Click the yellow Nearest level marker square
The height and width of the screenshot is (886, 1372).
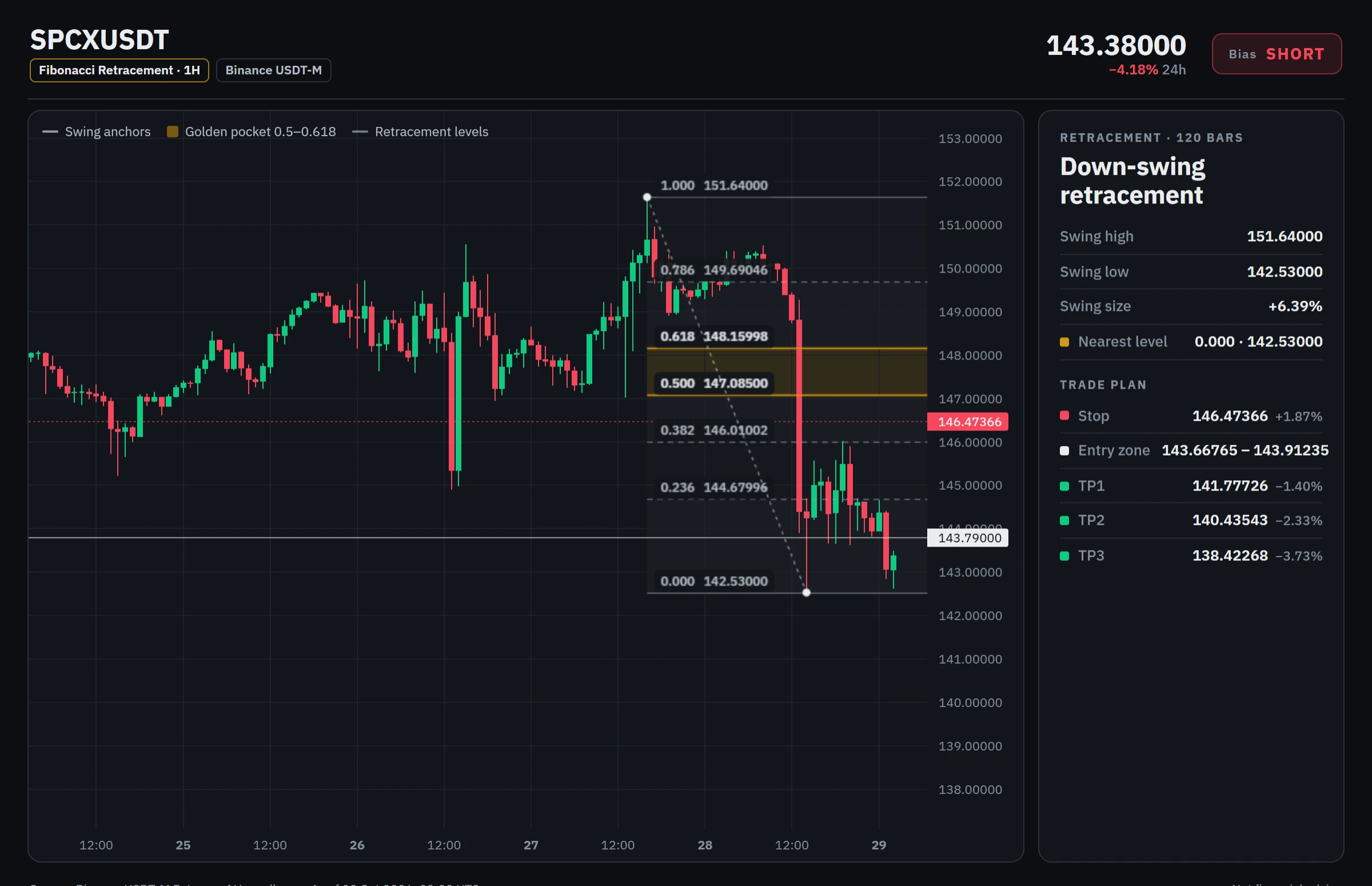(x=1064, y=342)
